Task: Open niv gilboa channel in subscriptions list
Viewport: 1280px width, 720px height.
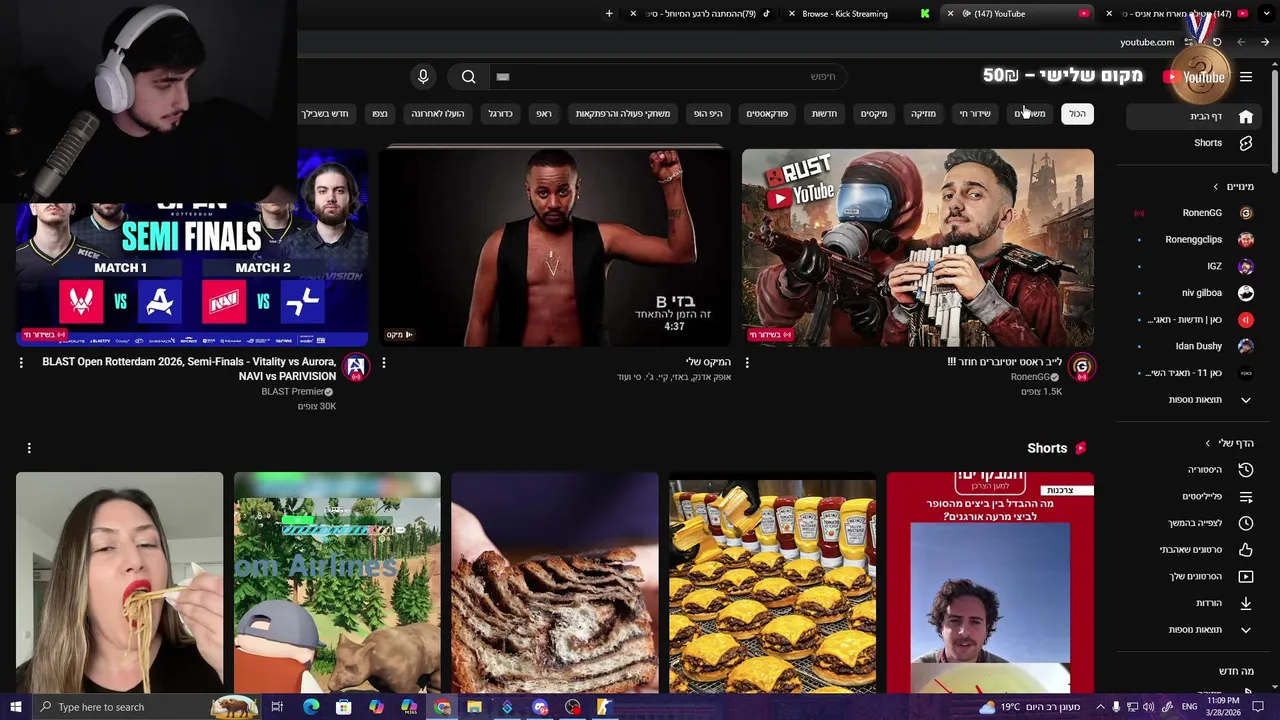Action: pos(1196,293)
